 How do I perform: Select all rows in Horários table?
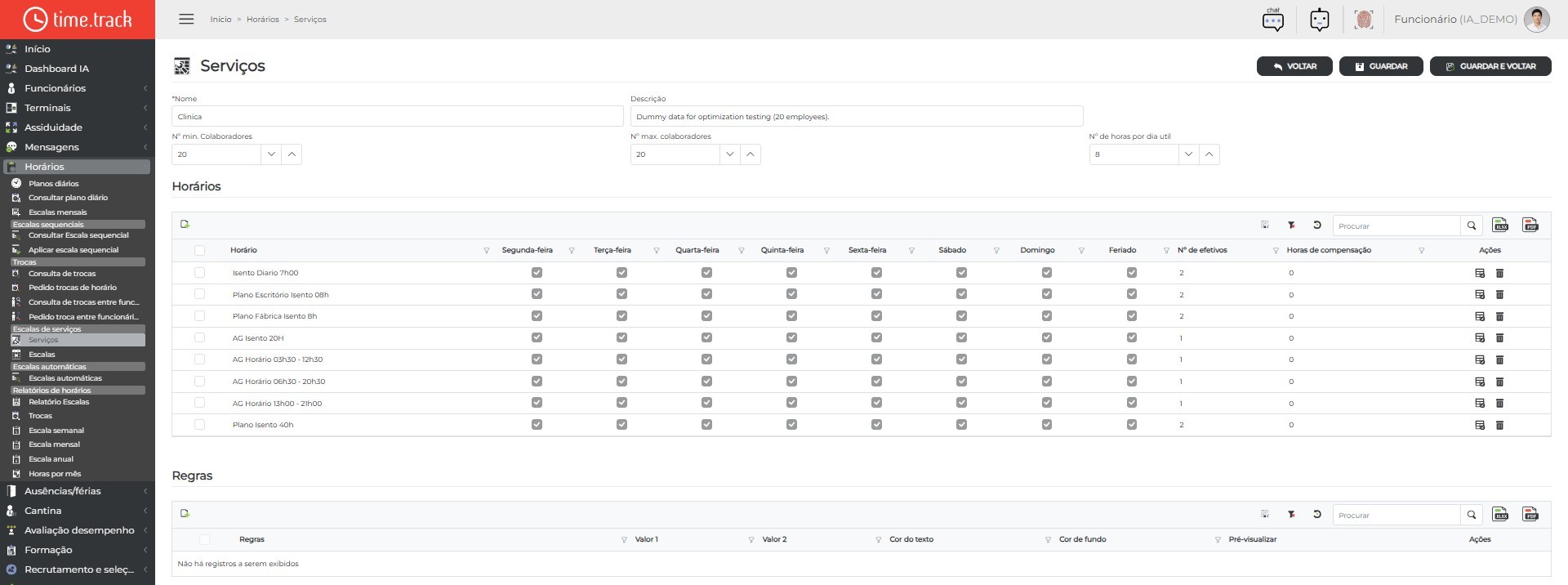point(199,250)
